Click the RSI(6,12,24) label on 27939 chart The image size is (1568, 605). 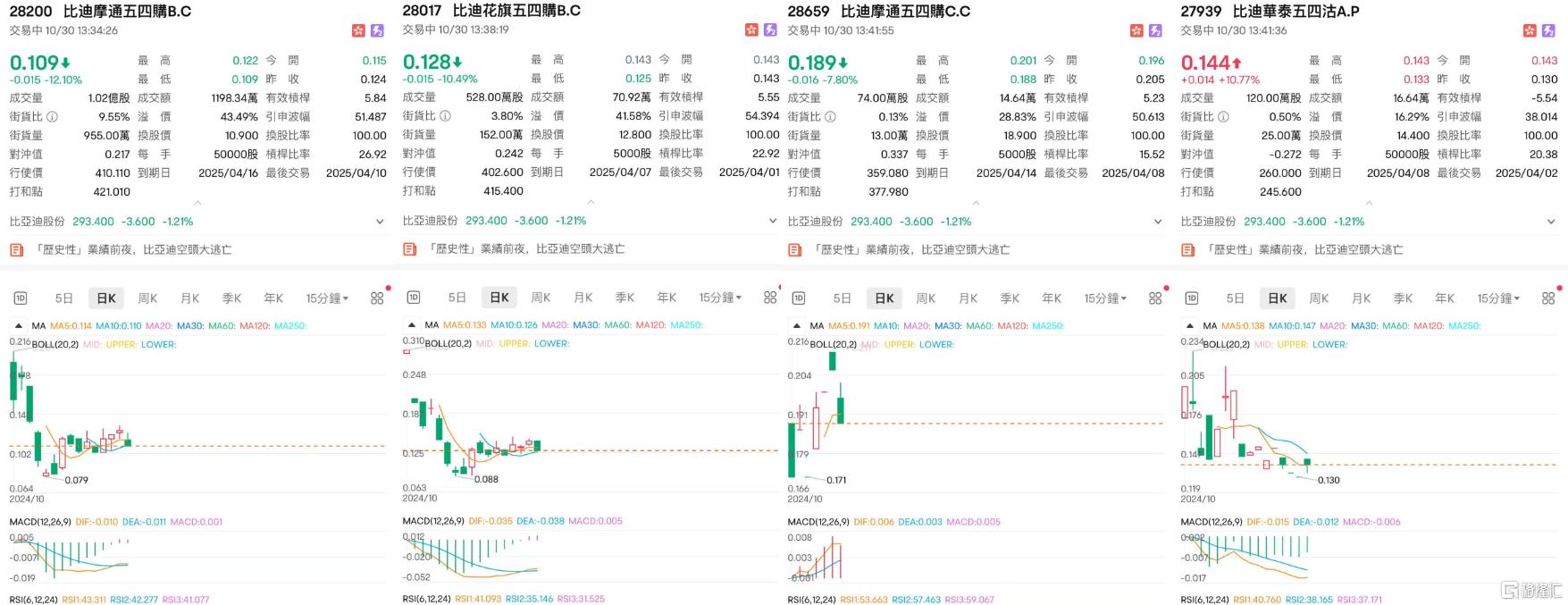1204,600
